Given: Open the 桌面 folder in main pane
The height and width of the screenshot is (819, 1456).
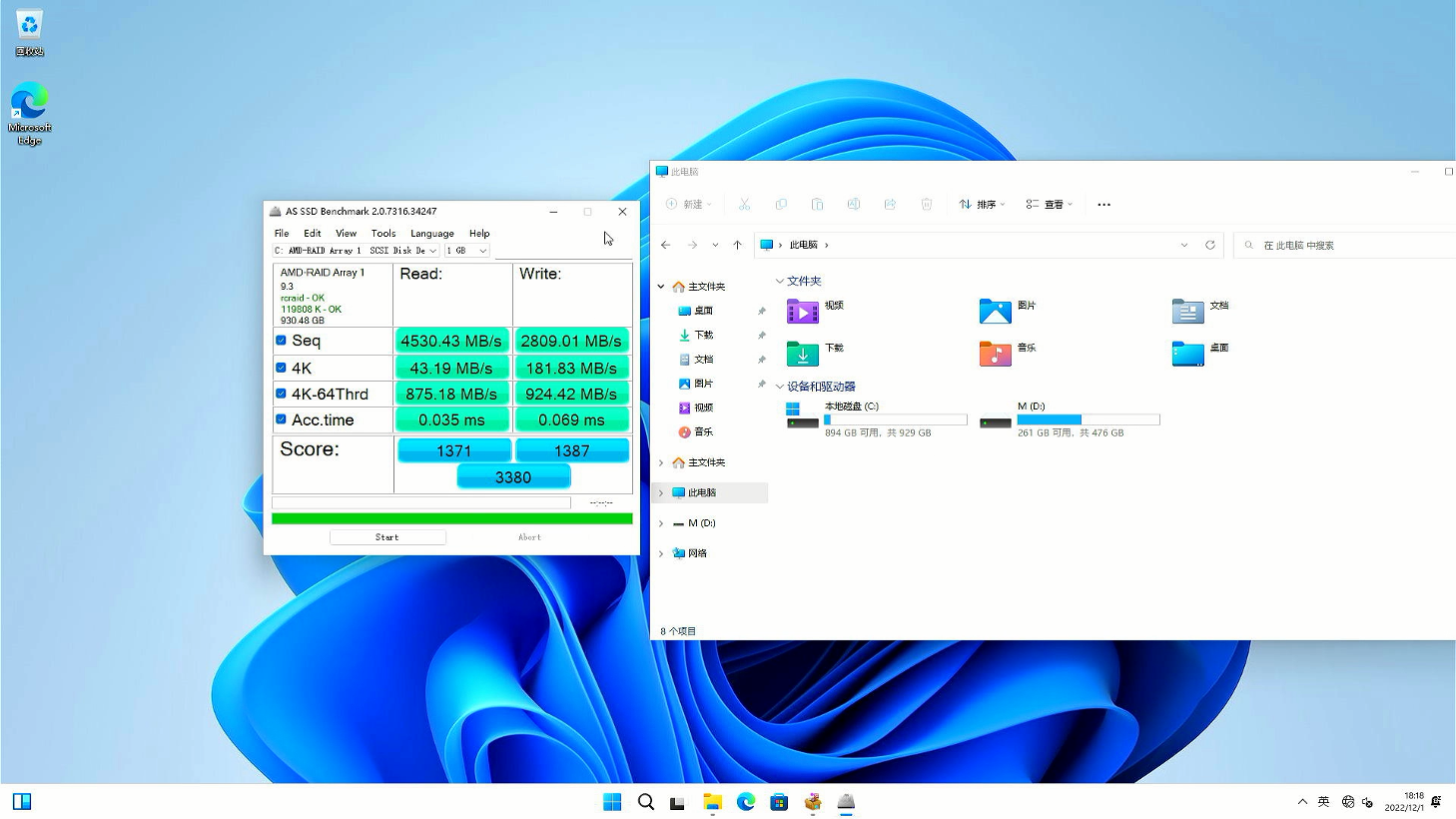Looking at the screenshot, I should (x=1200, y=354).
